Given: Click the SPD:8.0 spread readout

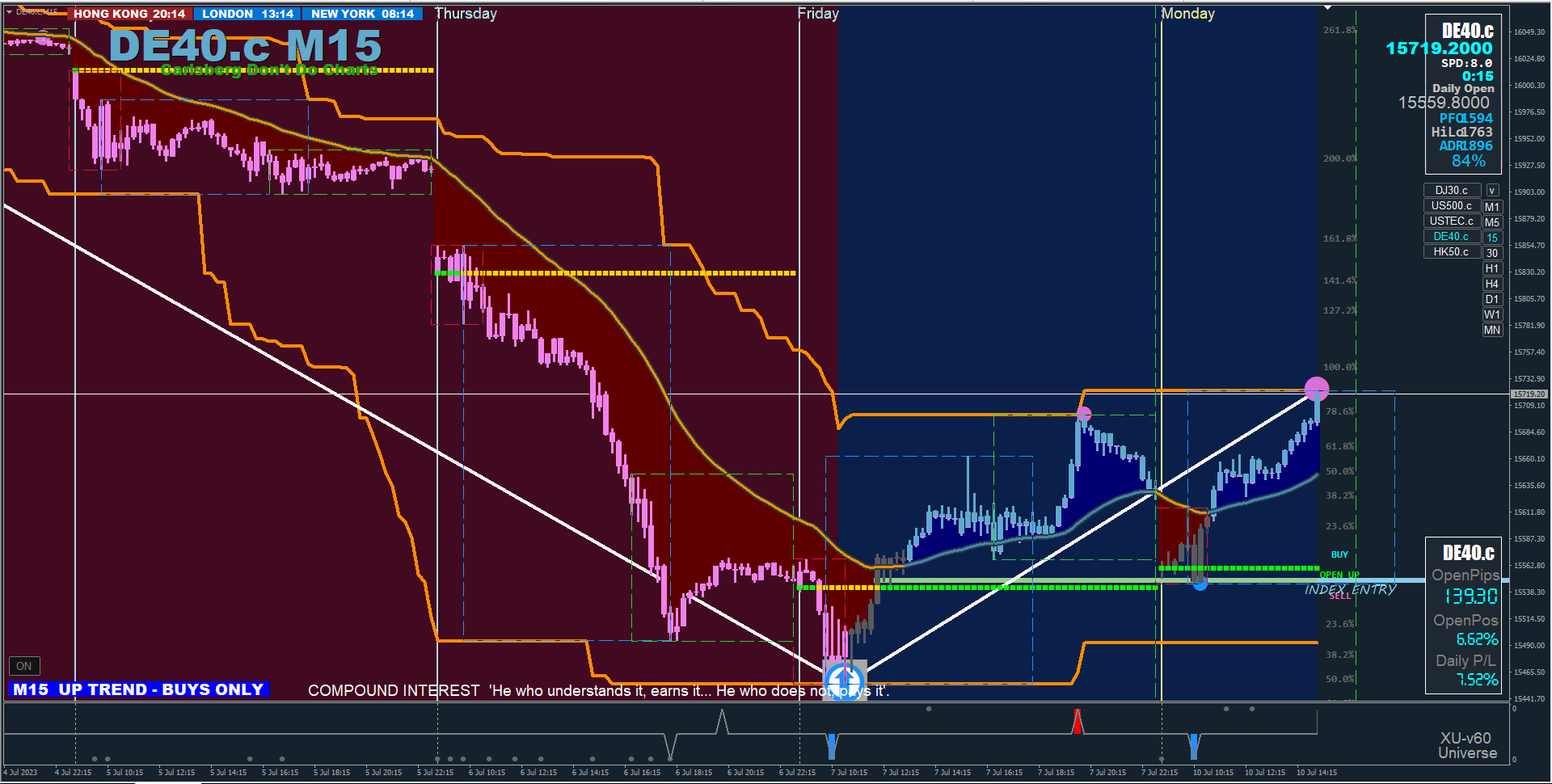Looking at the screenshot, I should point(1466,63).
